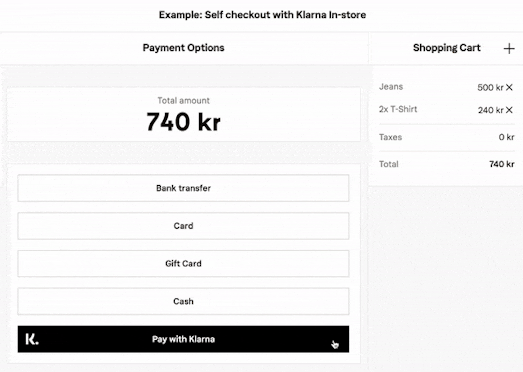523x372 pixels.
Task: Add item with the plus icon
Action: point(509,49)
